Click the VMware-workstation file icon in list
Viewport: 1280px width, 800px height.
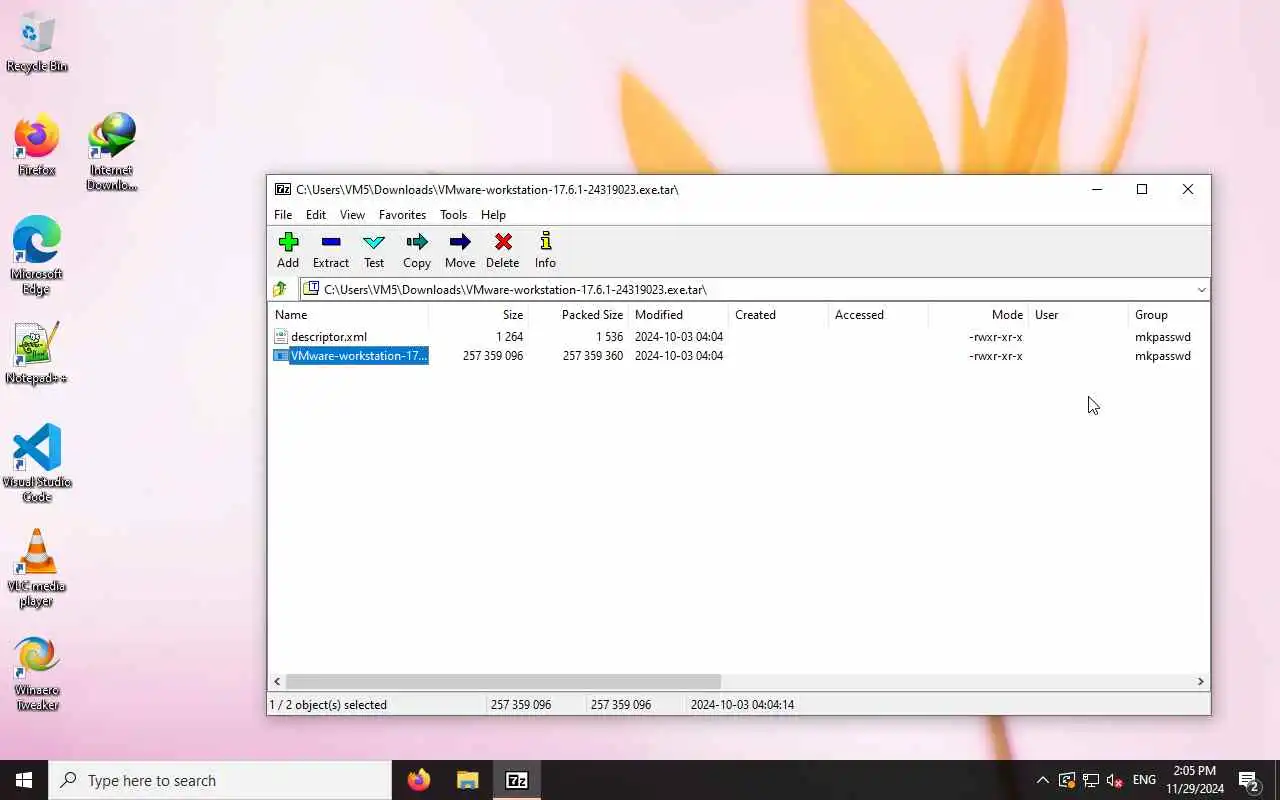tap(281, 356)
